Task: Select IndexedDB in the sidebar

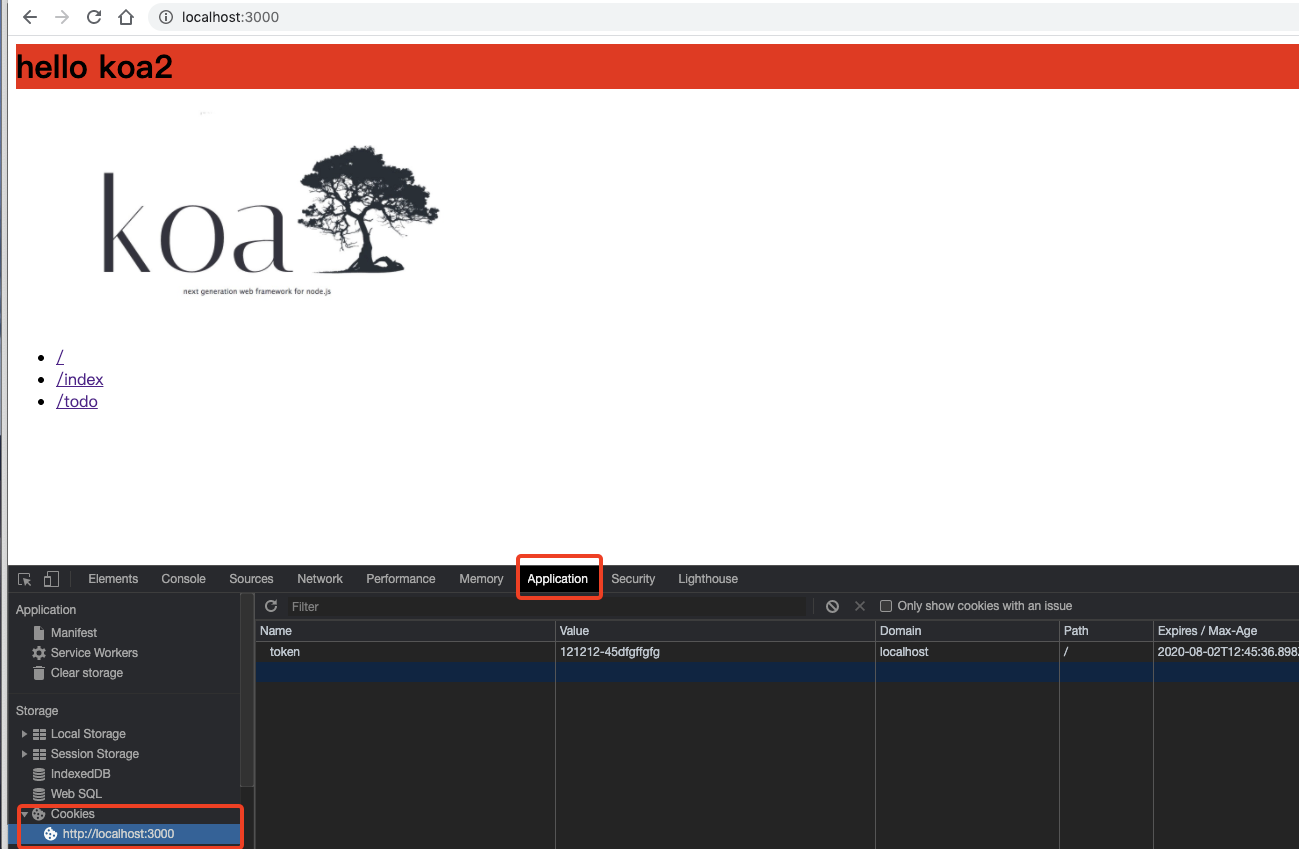Action: pyautogui.click(x=80, y=774)
